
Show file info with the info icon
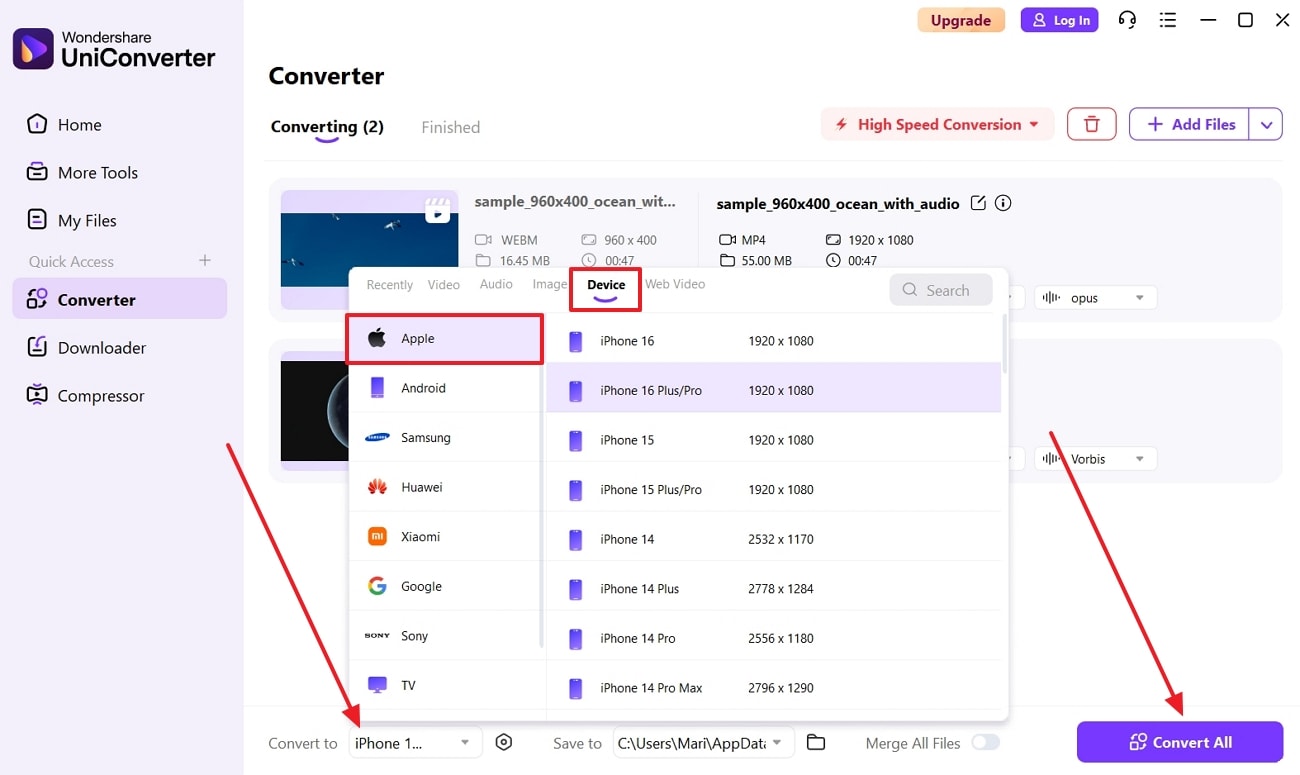(1003, 203)
